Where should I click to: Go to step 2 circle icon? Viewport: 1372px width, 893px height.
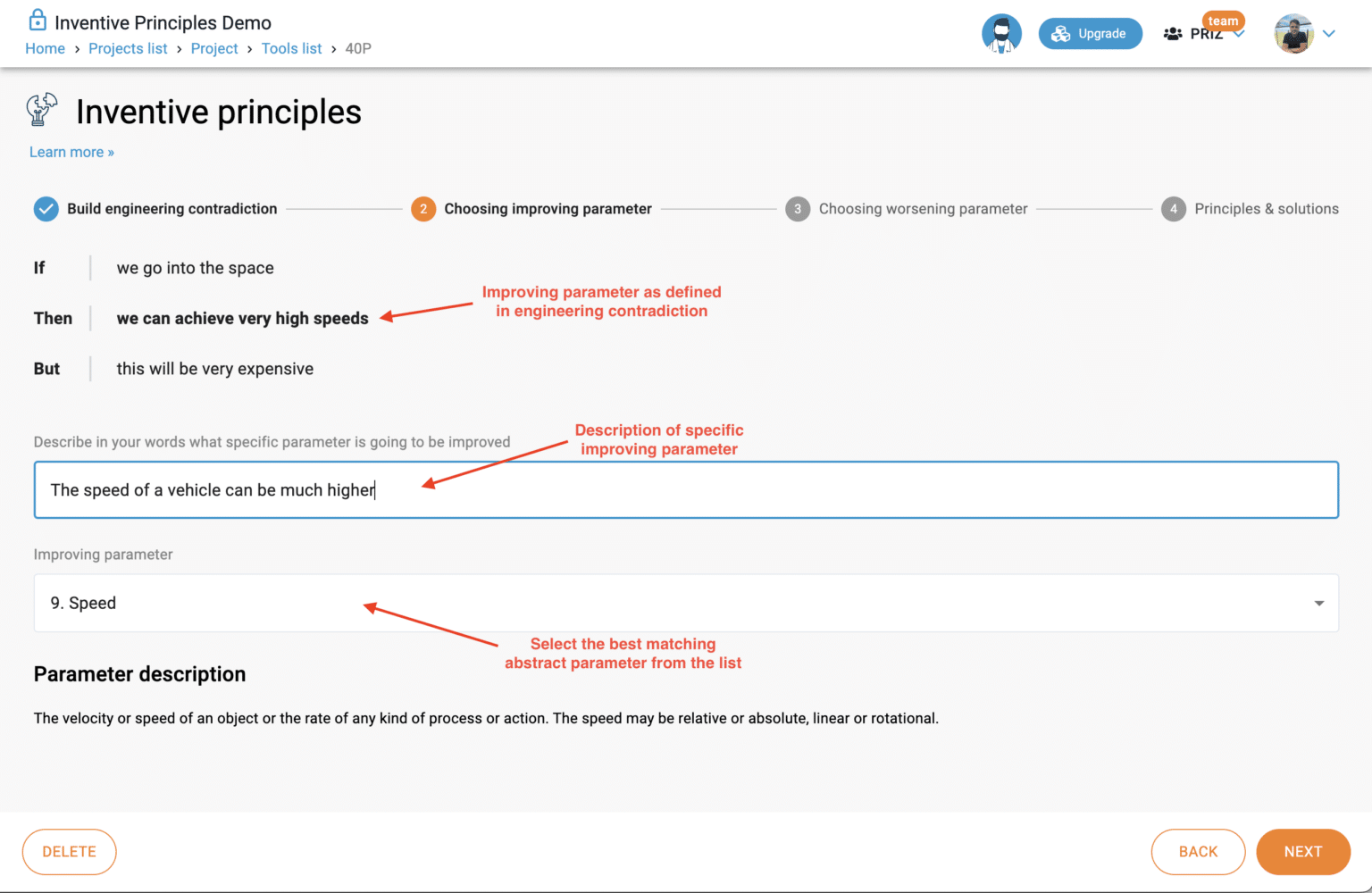423,209
